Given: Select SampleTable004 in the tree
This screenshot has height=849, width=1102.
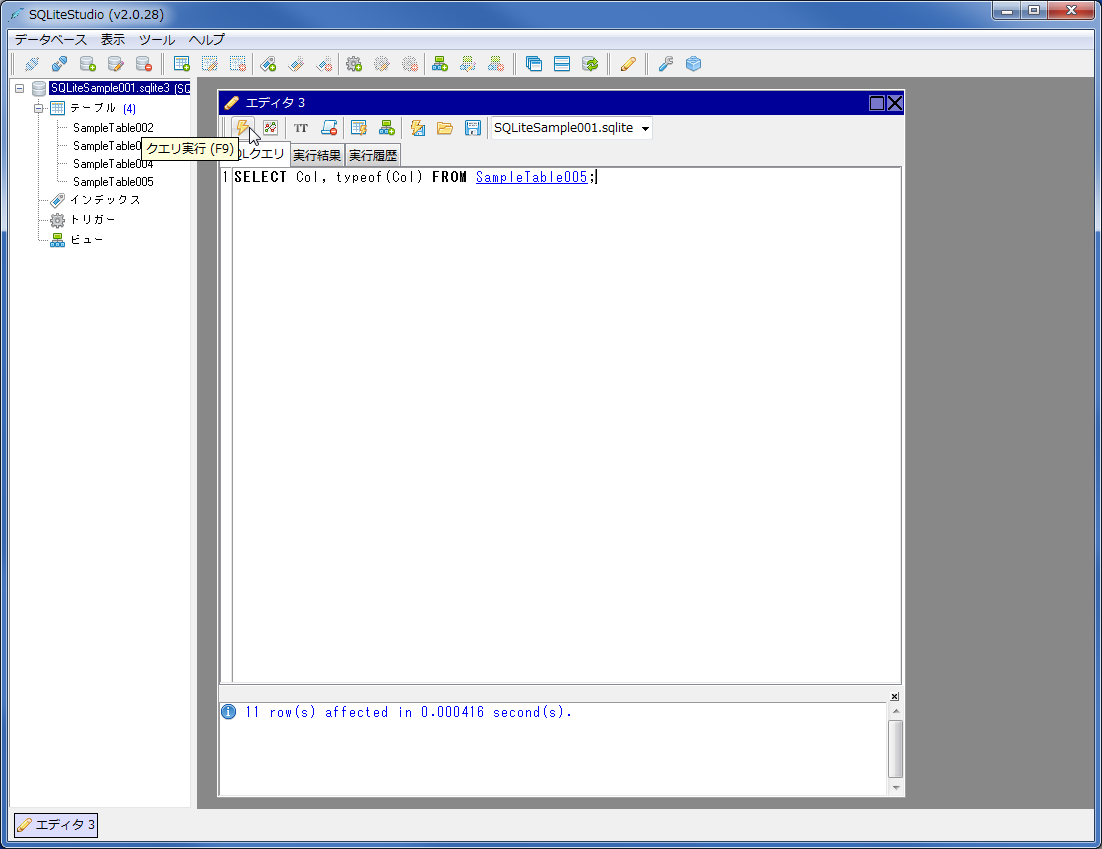Looking at the screenshot, I should click(x=113, y=164).
